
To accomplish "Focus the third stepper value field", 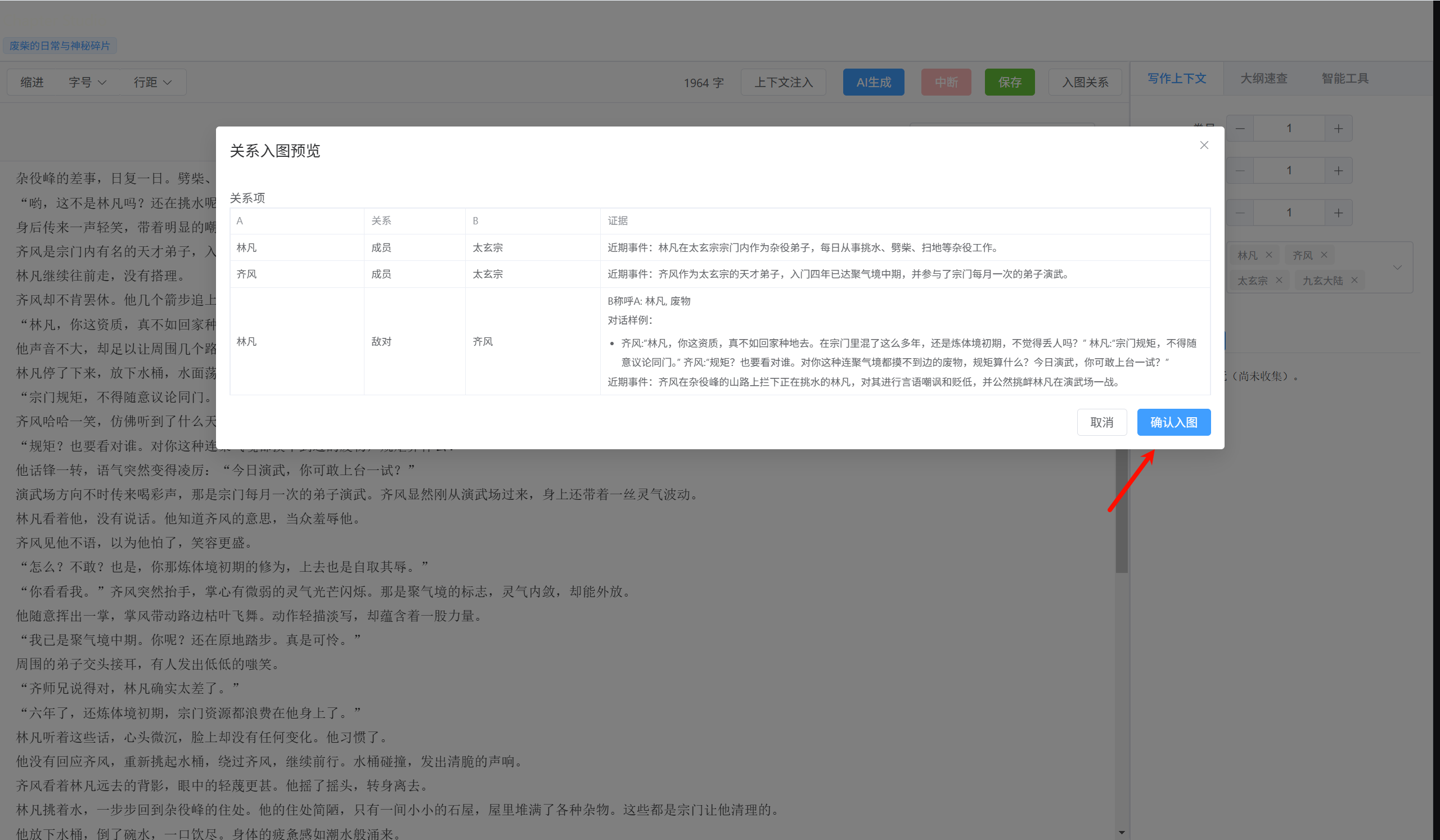I will 1289,213.
